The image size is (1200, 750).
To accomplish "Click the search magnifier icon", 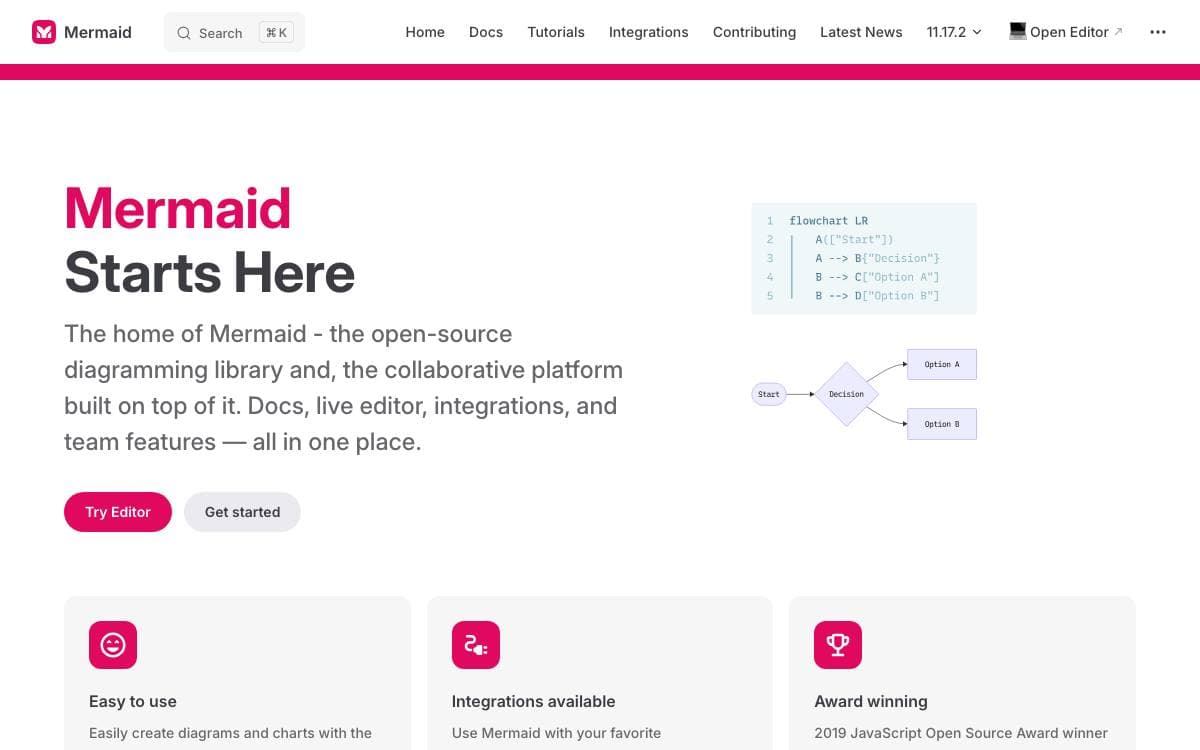I will tap(184, 33).
